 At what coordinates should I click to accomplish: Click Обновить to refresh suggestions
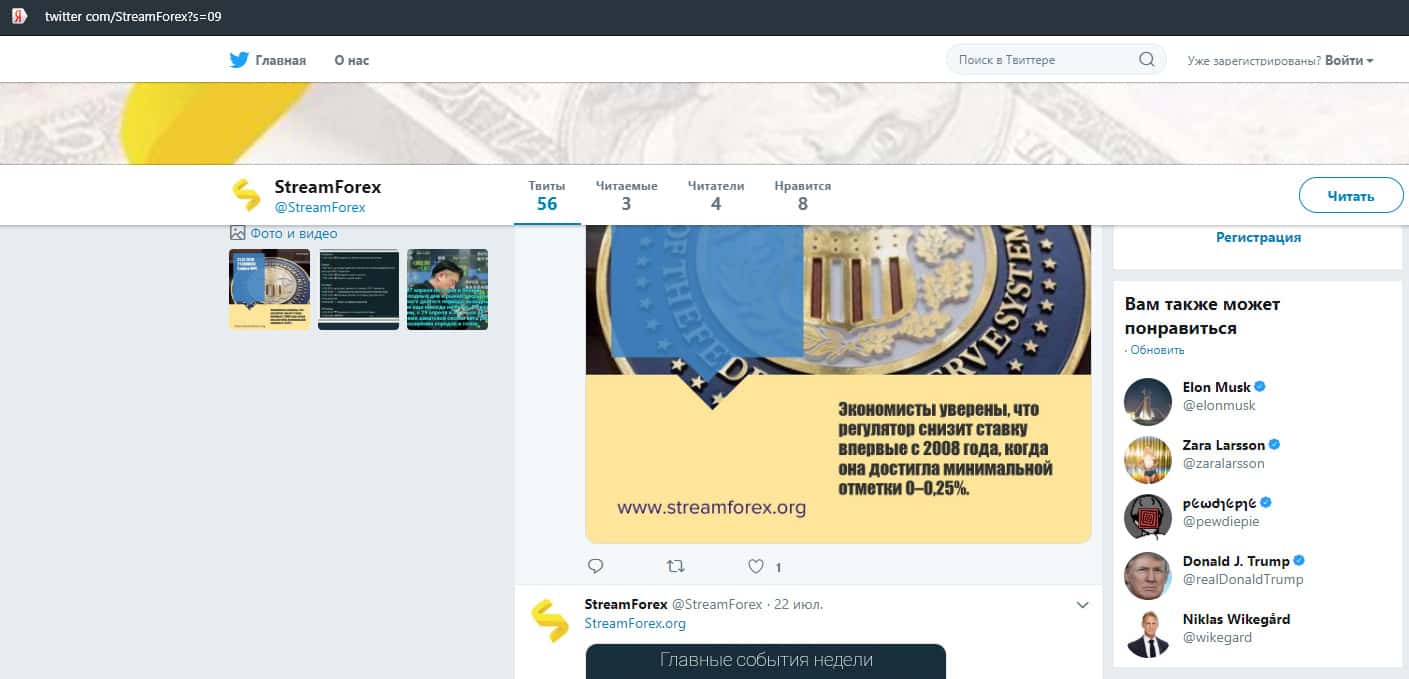(x=1158, y=350)
